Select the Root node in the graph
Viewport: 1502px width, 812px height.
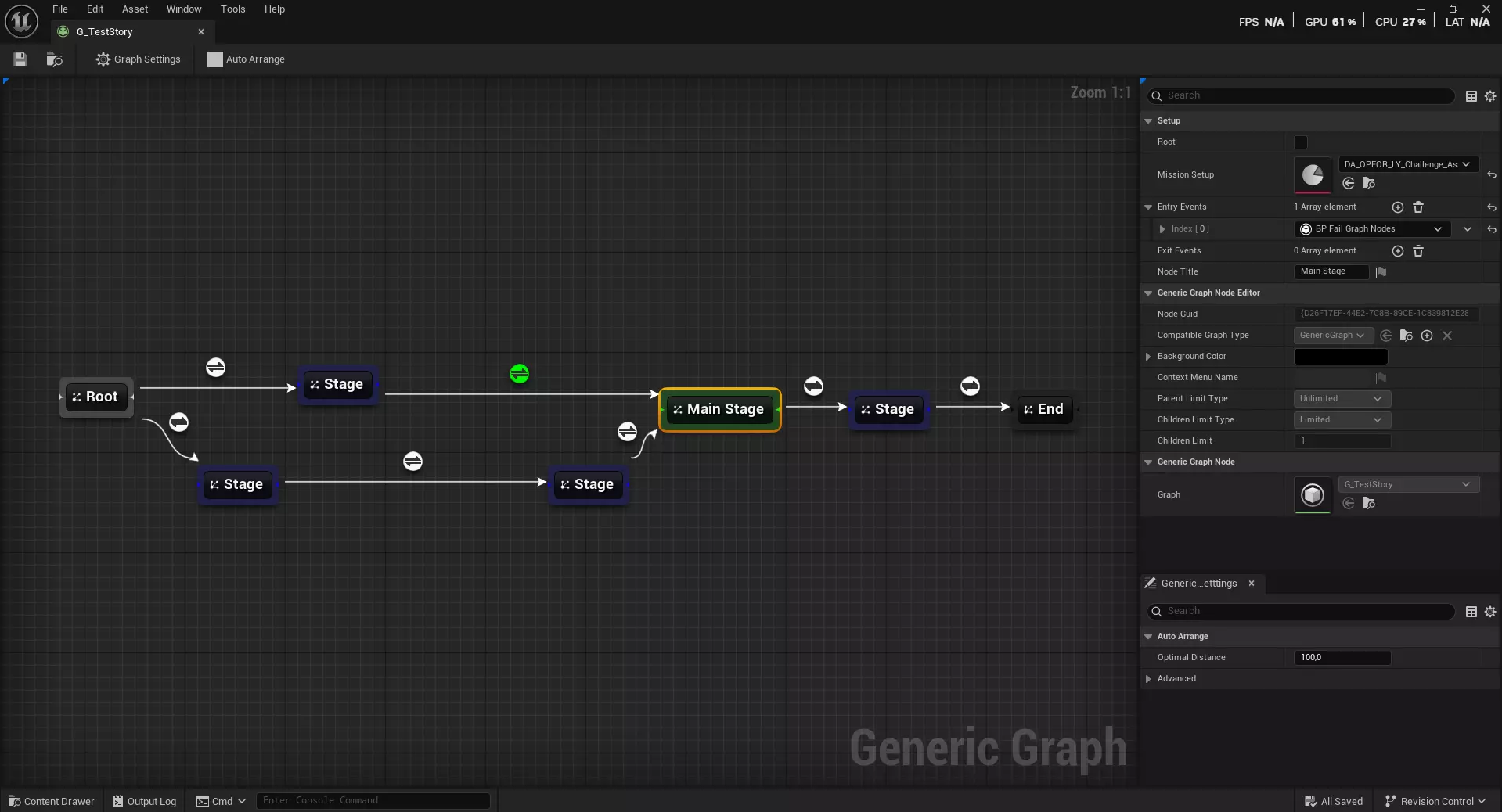point(97,397)
